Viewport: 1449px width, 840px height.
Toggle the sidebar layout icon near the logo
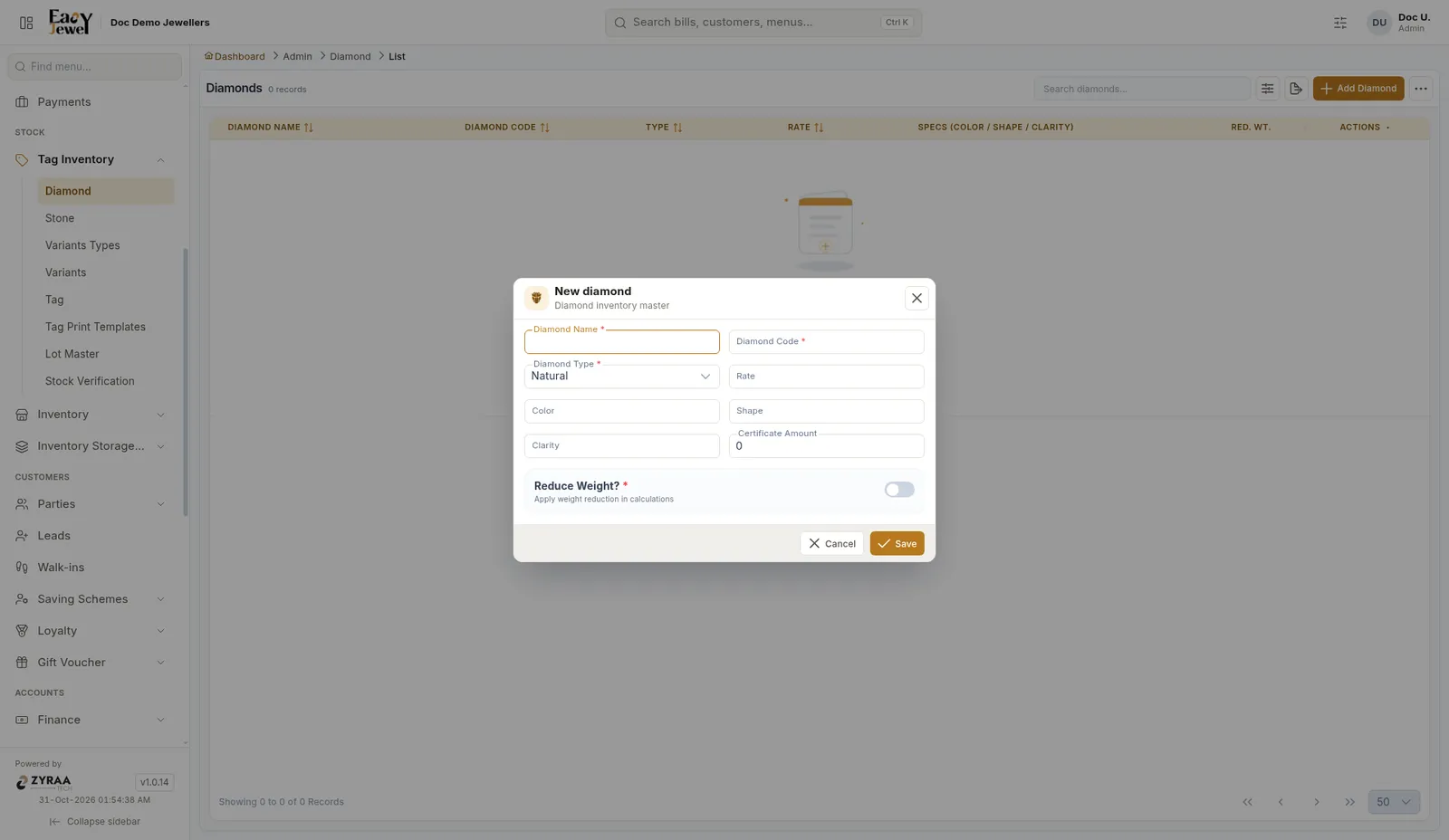[26, 23]
